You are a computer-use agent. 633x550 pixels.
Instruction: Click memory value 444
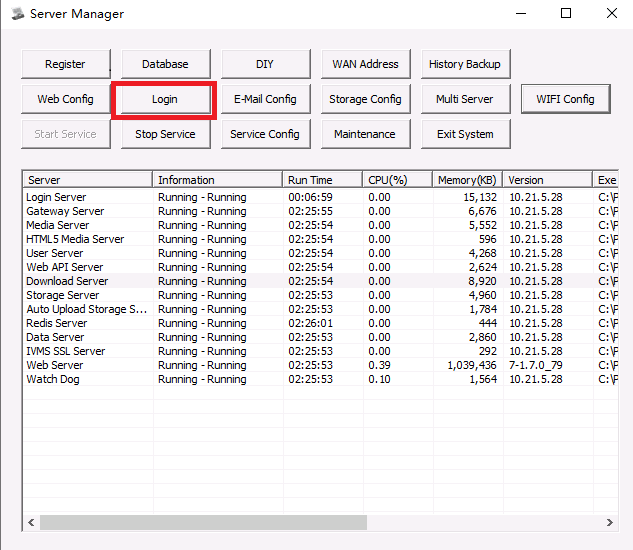pos(488,323)
